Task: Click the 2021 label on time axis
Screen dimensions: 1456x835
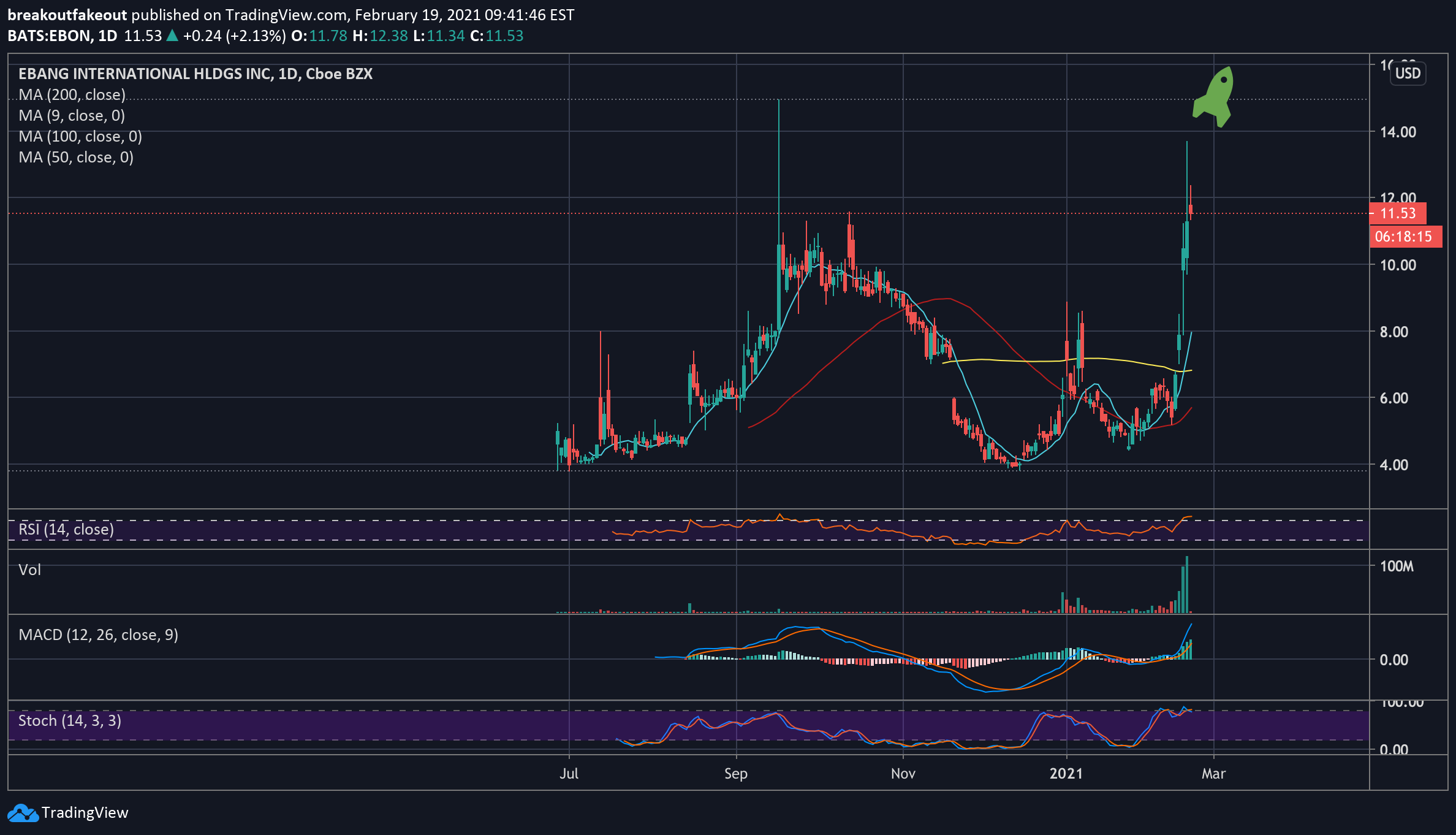Action: point(1066,774)
